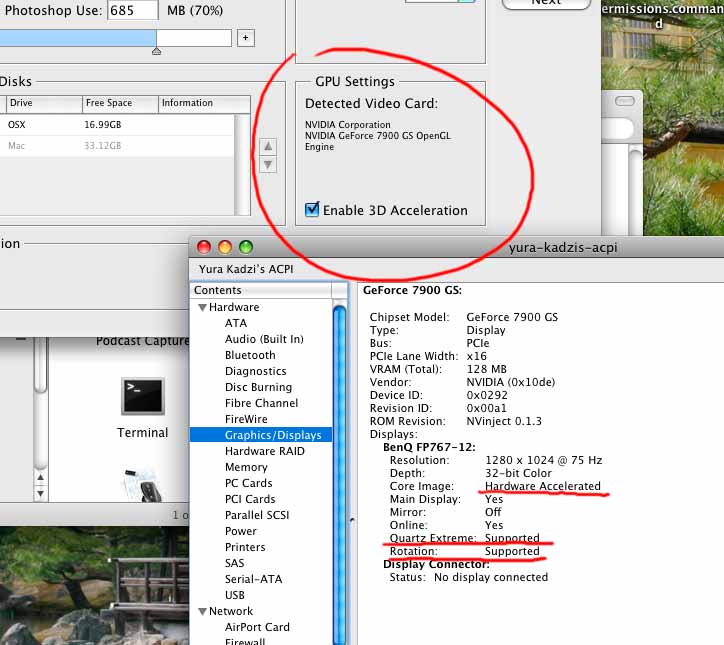
Task: Collapse the Hardware tree section
Action: (x=202, y=307)
